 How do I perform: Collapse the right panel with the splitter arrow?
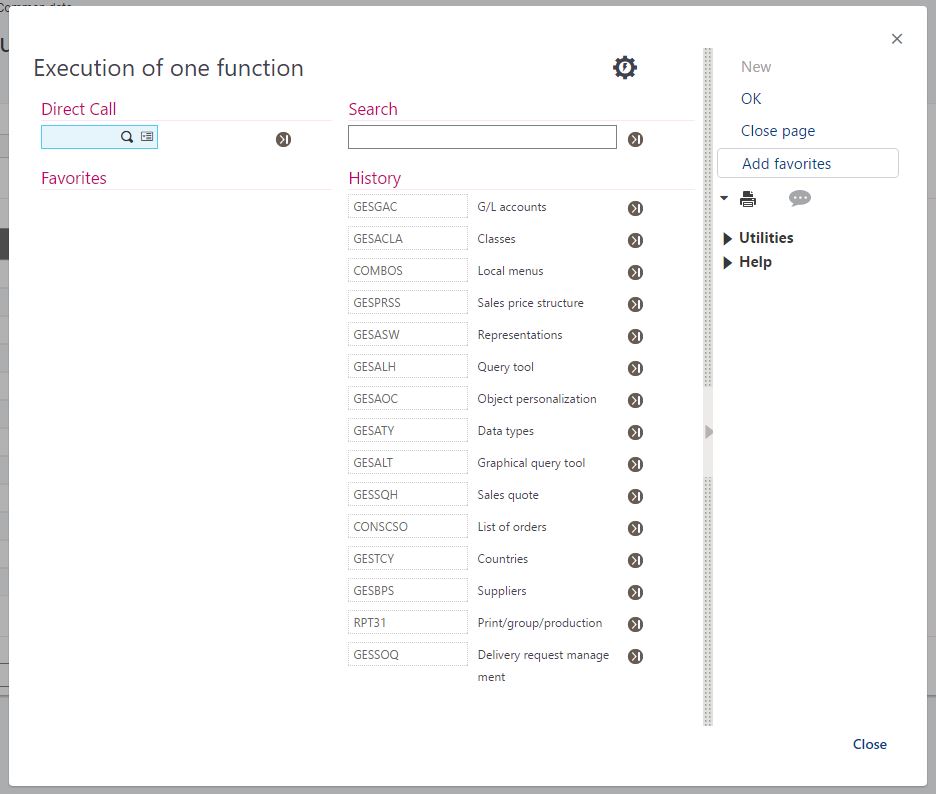click(x=709, y=432)
